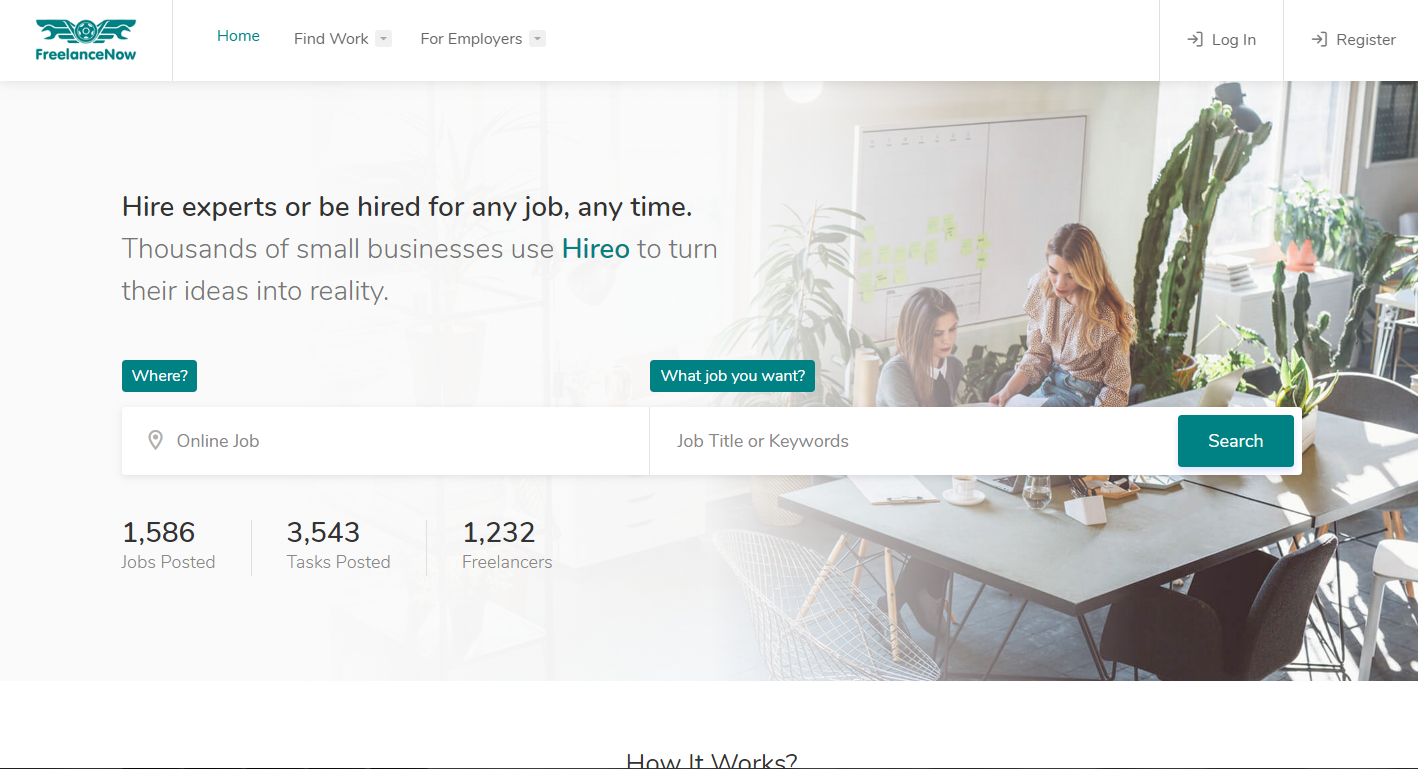Screen dimensions: 1418x769
Task: Click the Log In arrow icon
Action: tap(1194, 39)
